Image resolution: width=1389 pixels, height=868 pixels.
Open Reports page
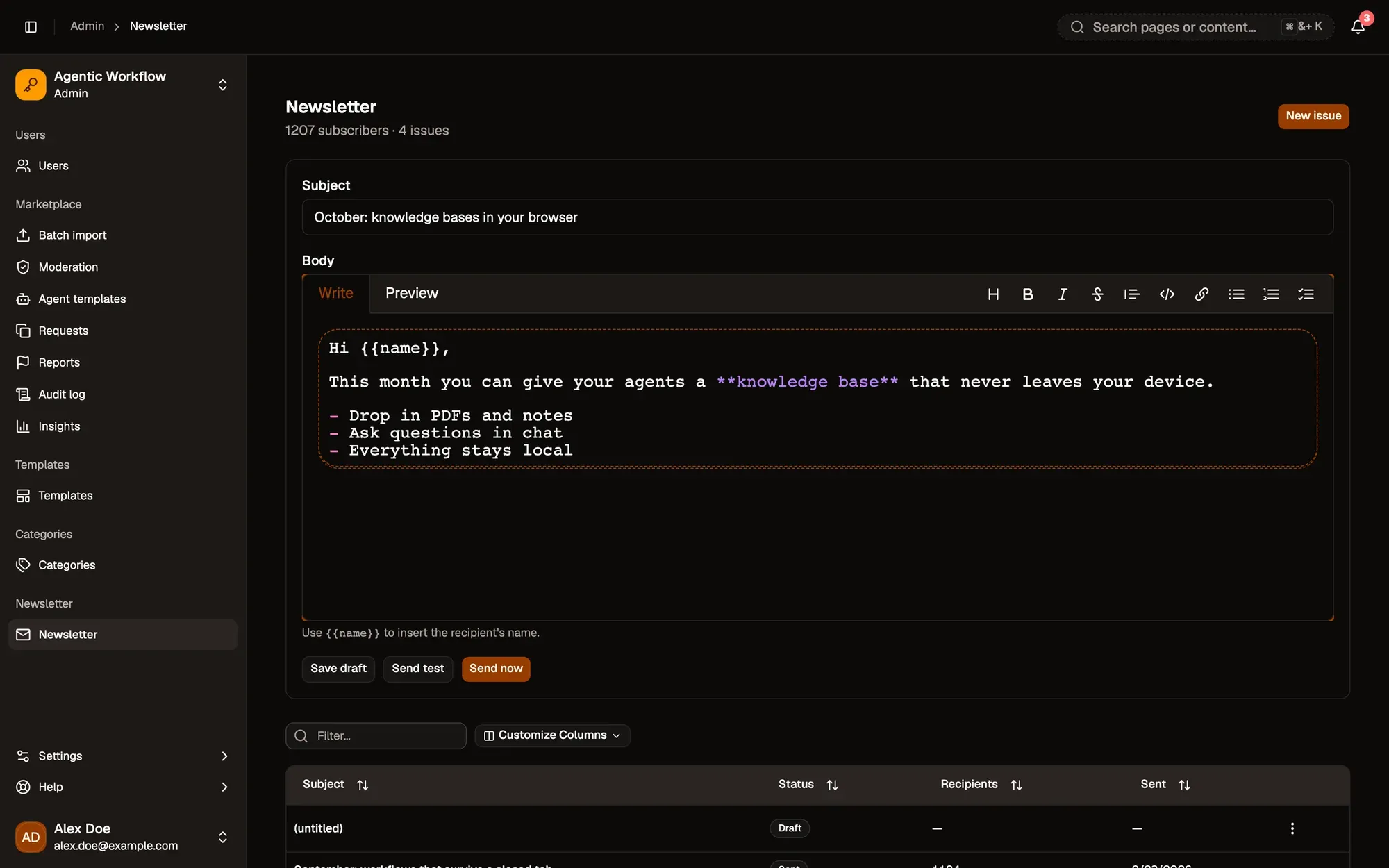(123, 362)
